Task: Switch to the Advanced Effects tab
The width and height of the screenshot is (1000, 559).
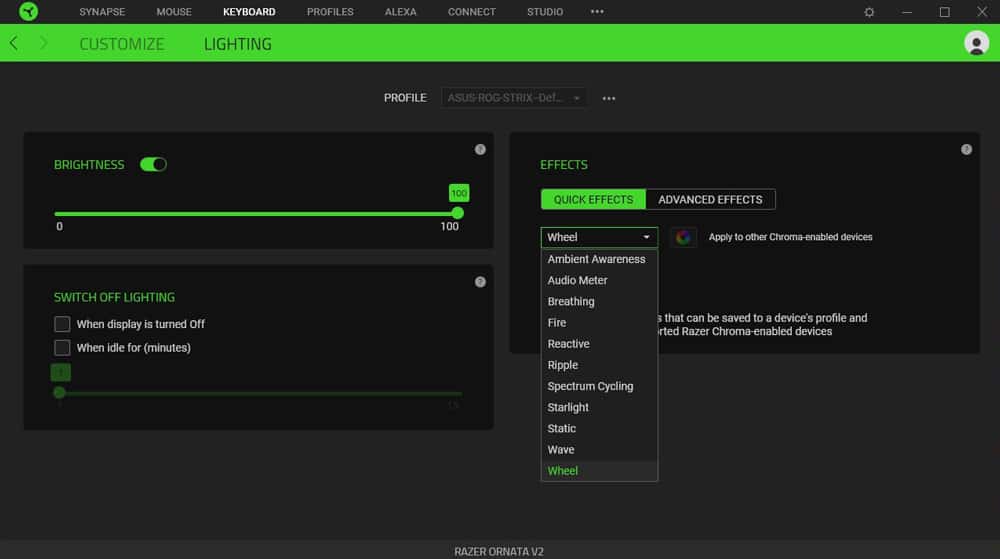Action: pyautogui.click(x=710, y=199)
